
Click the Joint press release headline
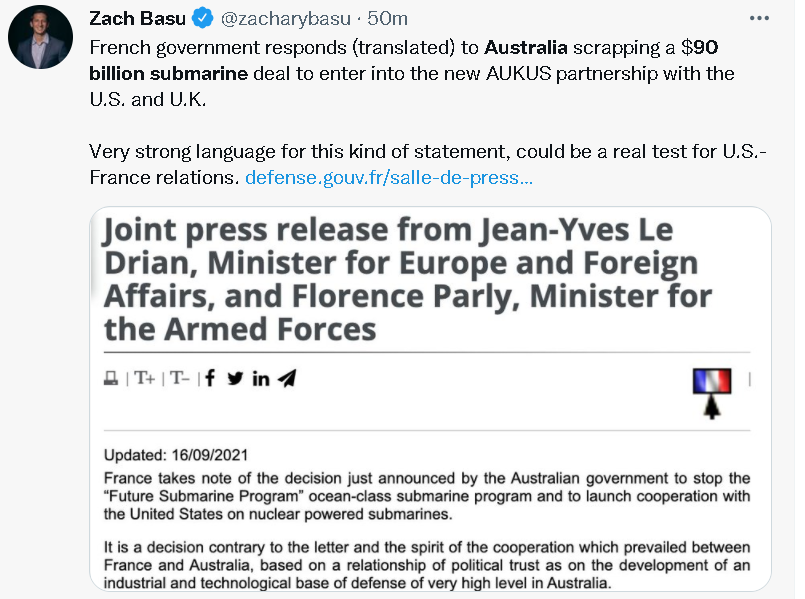coord(400,278)
